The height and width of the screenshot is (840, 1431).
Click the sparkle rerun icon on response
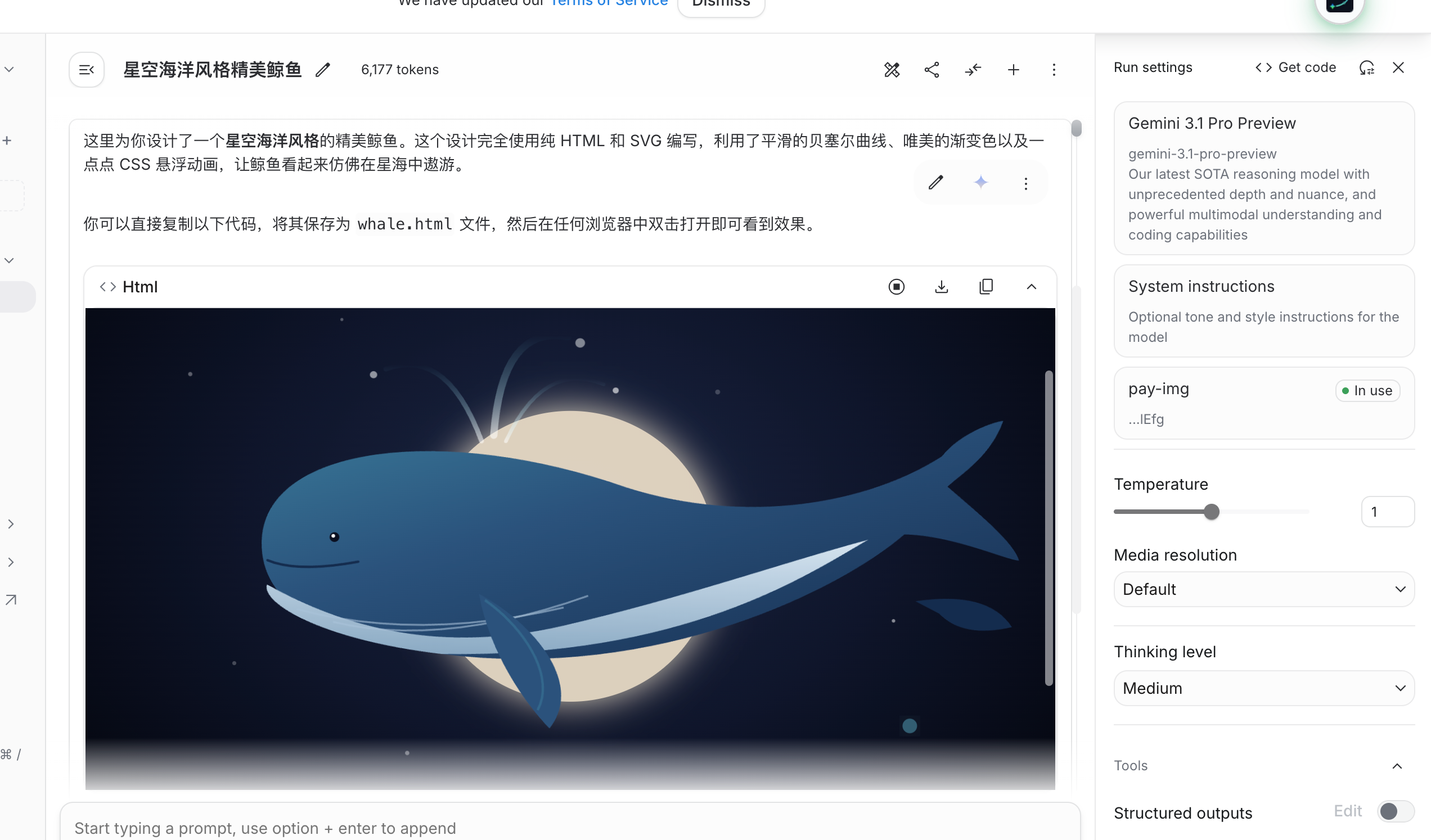pyautogui.click(x=980, y=182)
